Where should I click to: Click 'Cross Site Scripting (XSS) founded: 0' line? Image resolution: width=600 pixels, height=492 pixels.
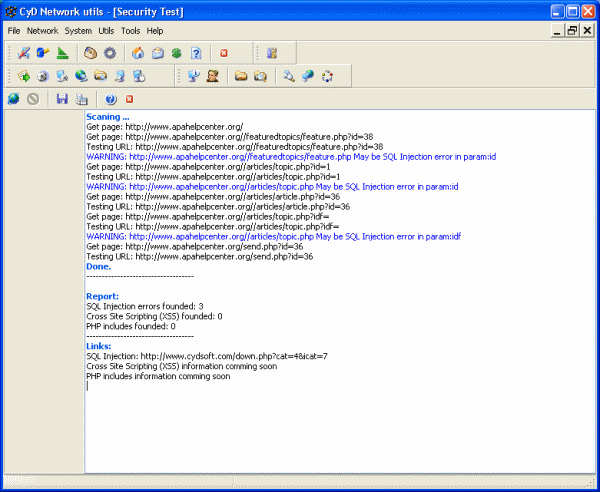click(x=154, y=316)
